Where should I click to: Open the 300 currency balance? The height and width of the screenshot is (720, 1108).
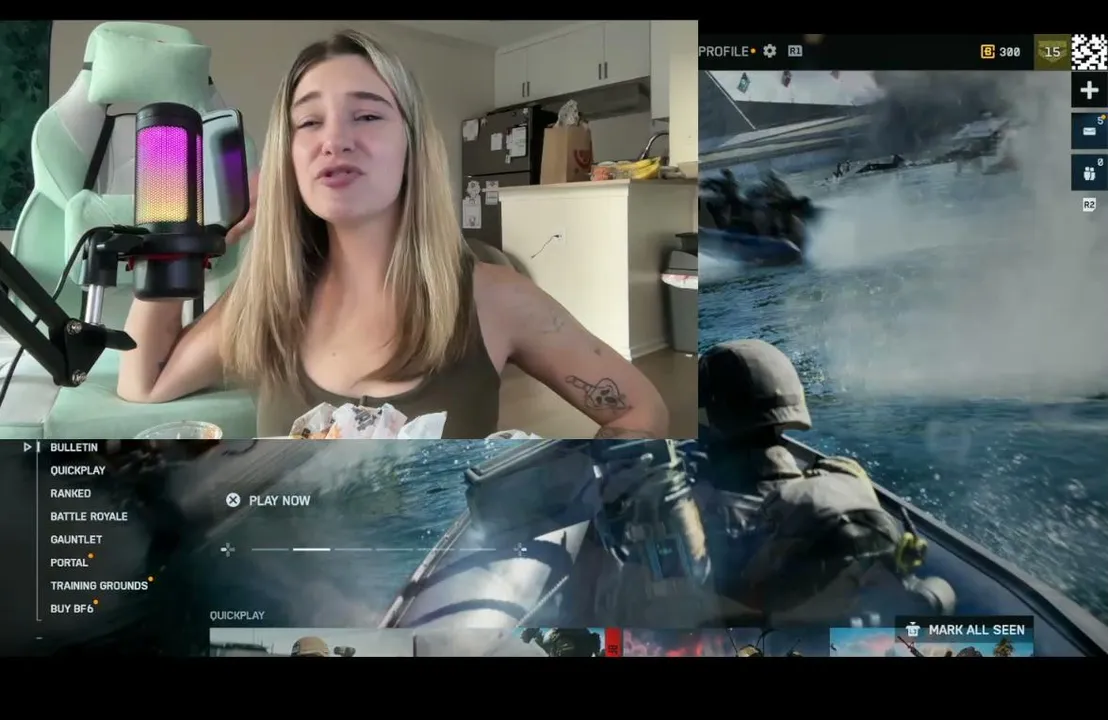point(1001,52)
